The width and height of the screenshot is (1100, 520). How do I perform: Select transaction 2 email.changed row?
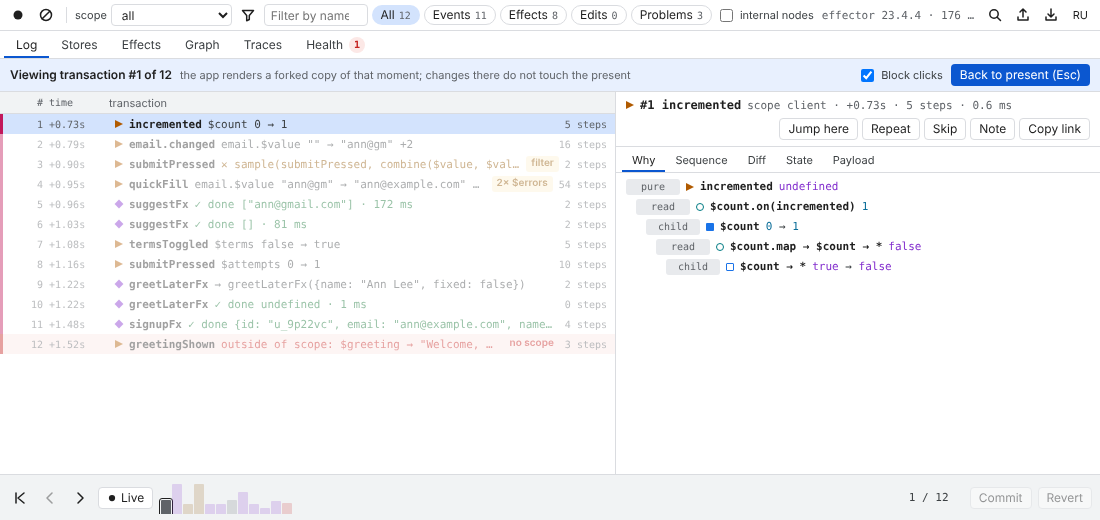[307, 145]
